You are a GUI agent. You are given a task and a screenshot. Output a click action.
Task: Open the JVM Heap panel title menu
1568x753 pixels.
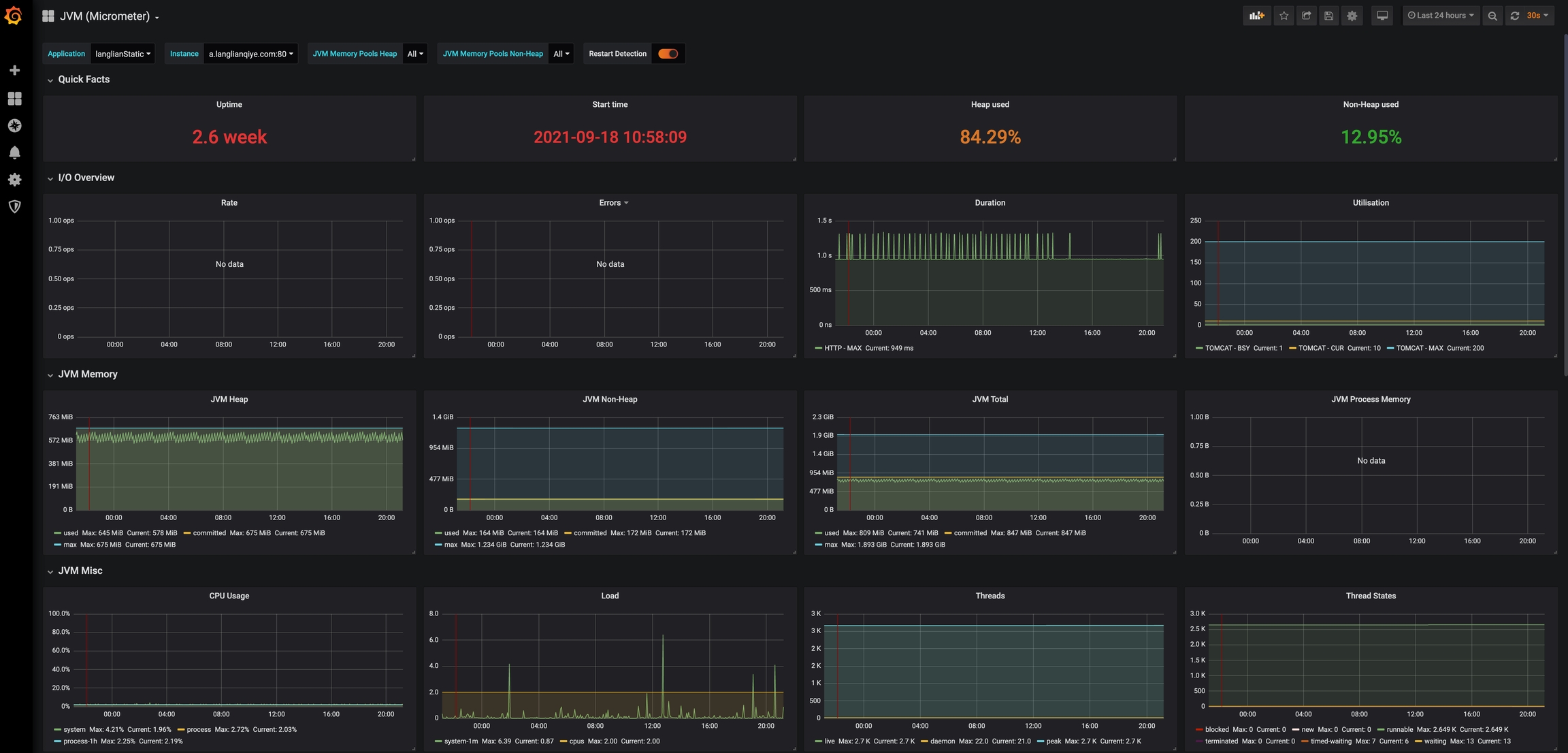point(229,400)
